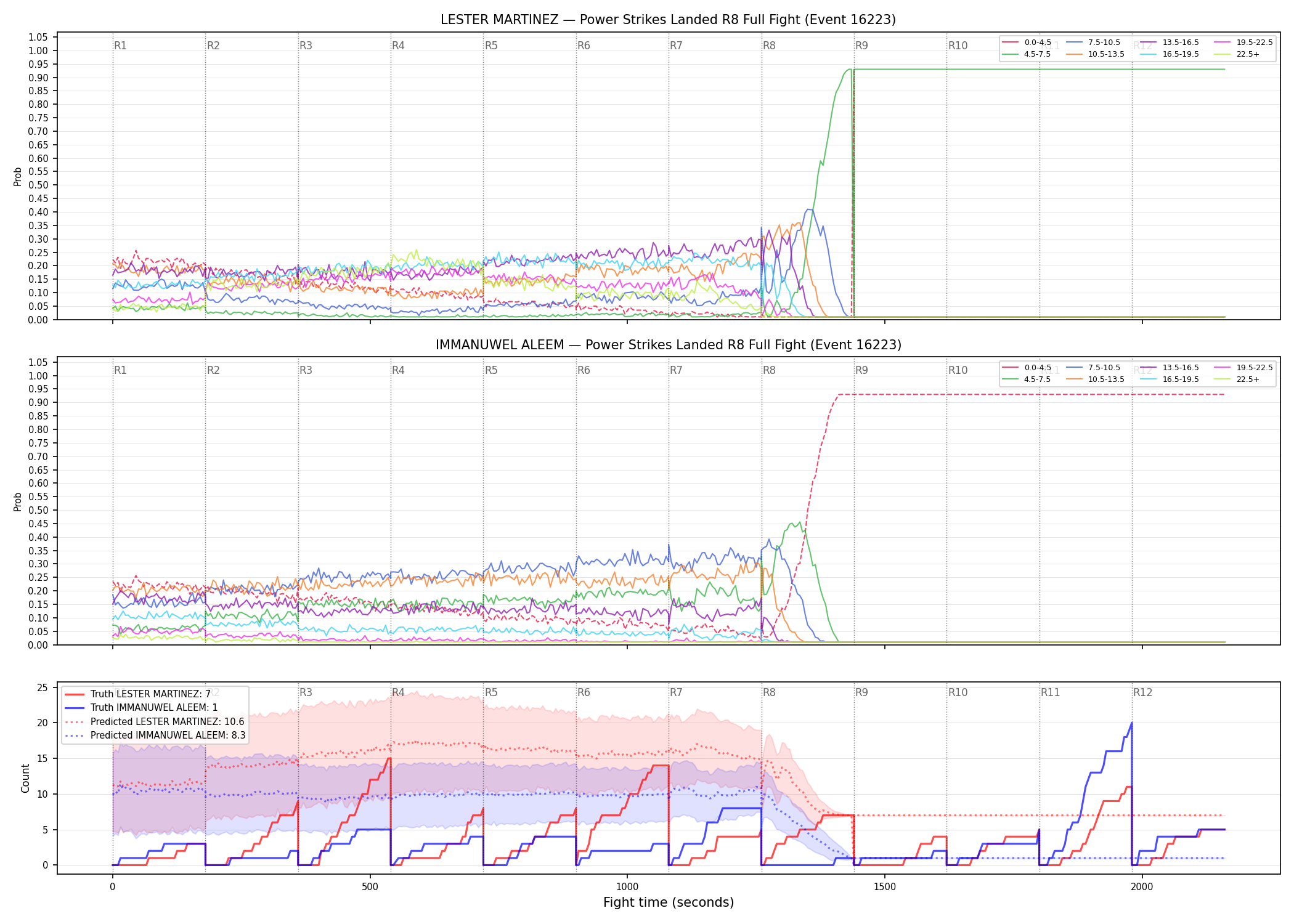The width and height of the screenshot is (1294, 924).
Task: Click the 22.5+ legend entry in top chart
Action: coord(1237,54)
